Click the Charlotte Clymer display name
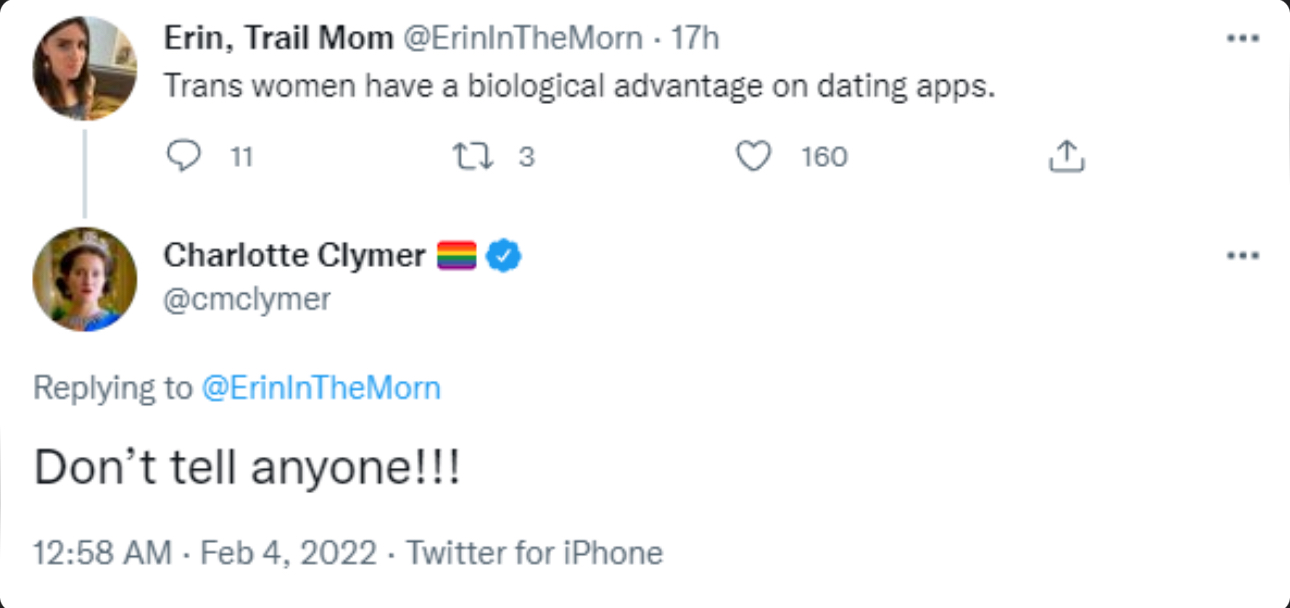The image size is (1290, 608). pos(294,256)
